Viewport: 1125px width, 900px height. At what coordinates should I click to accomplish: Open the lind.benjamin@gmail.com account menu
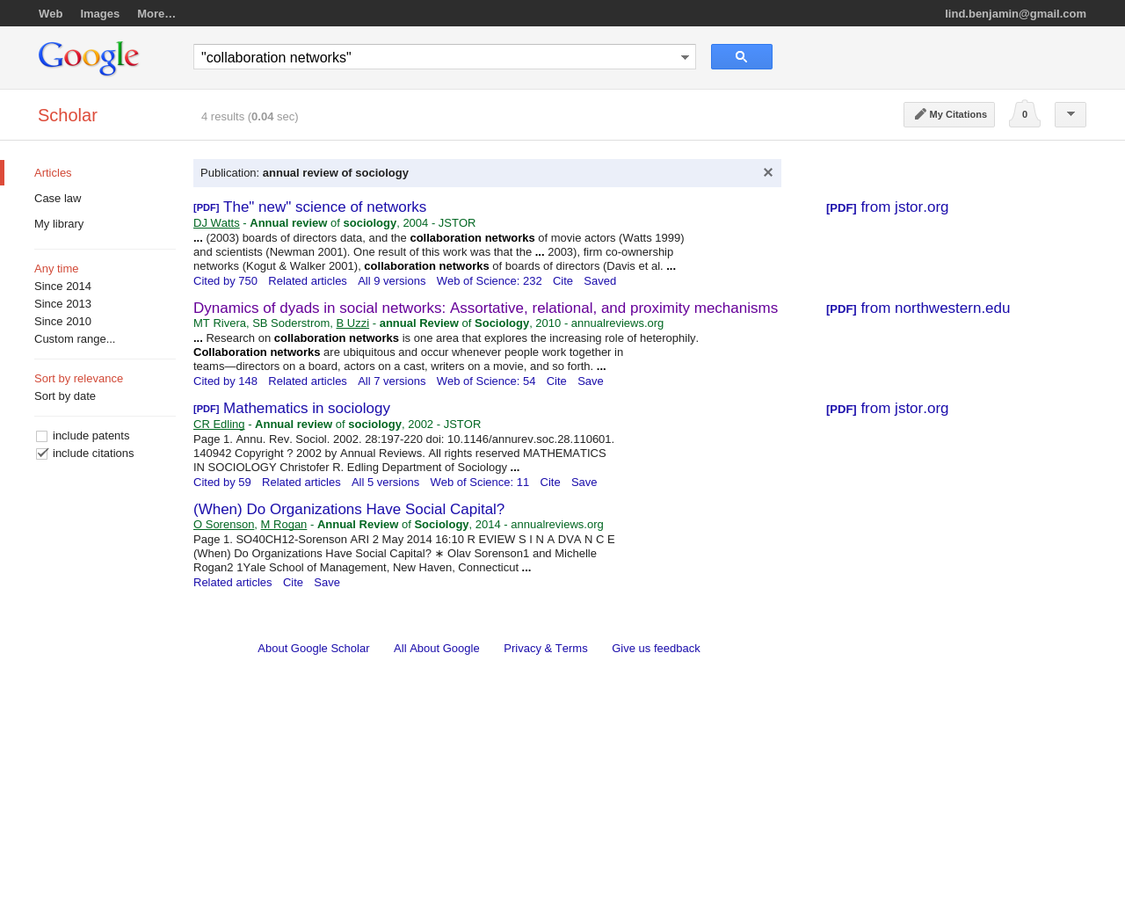pos(1015,14)
